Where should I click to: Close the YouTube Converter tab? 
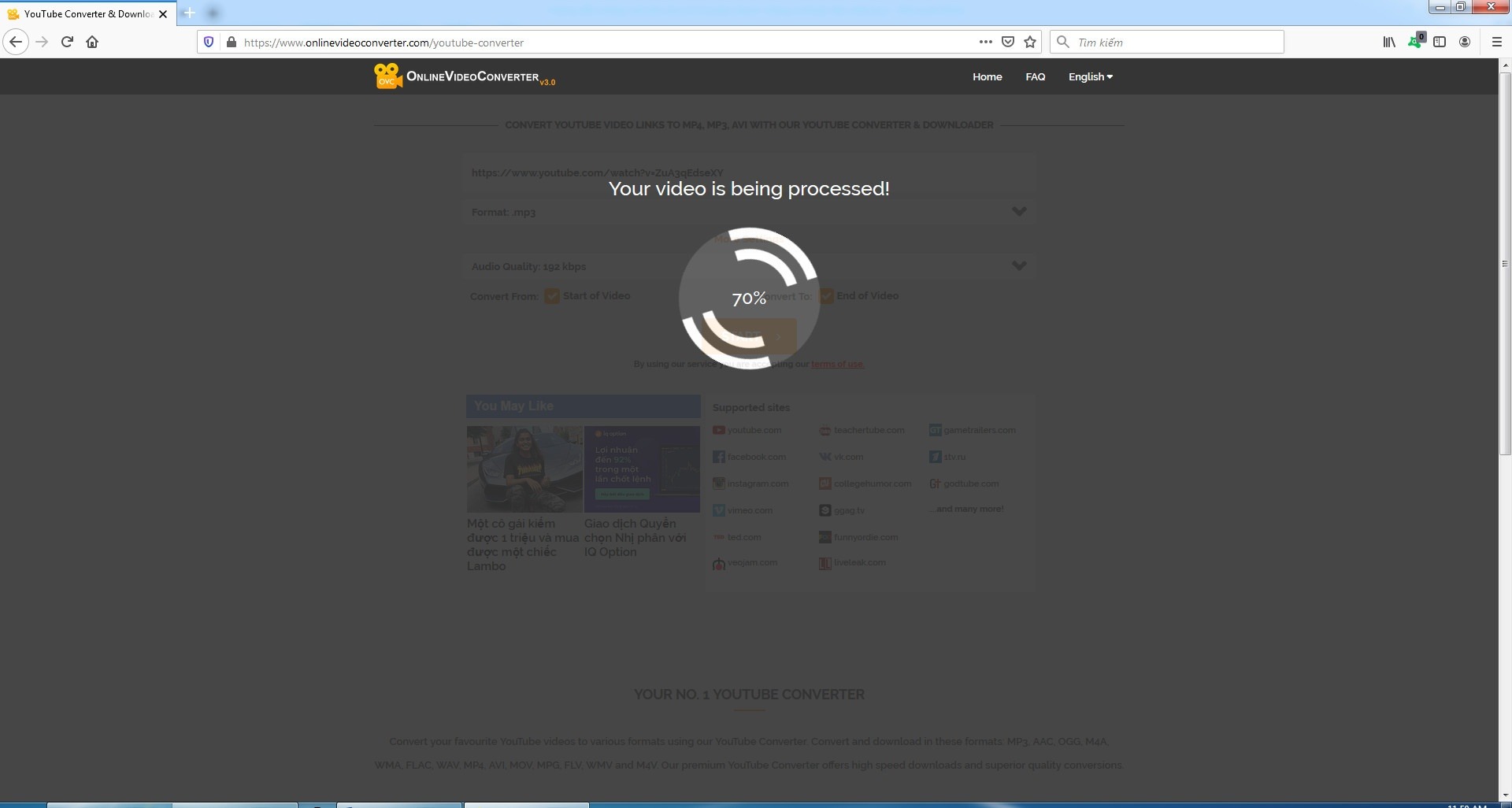point(163,14)
